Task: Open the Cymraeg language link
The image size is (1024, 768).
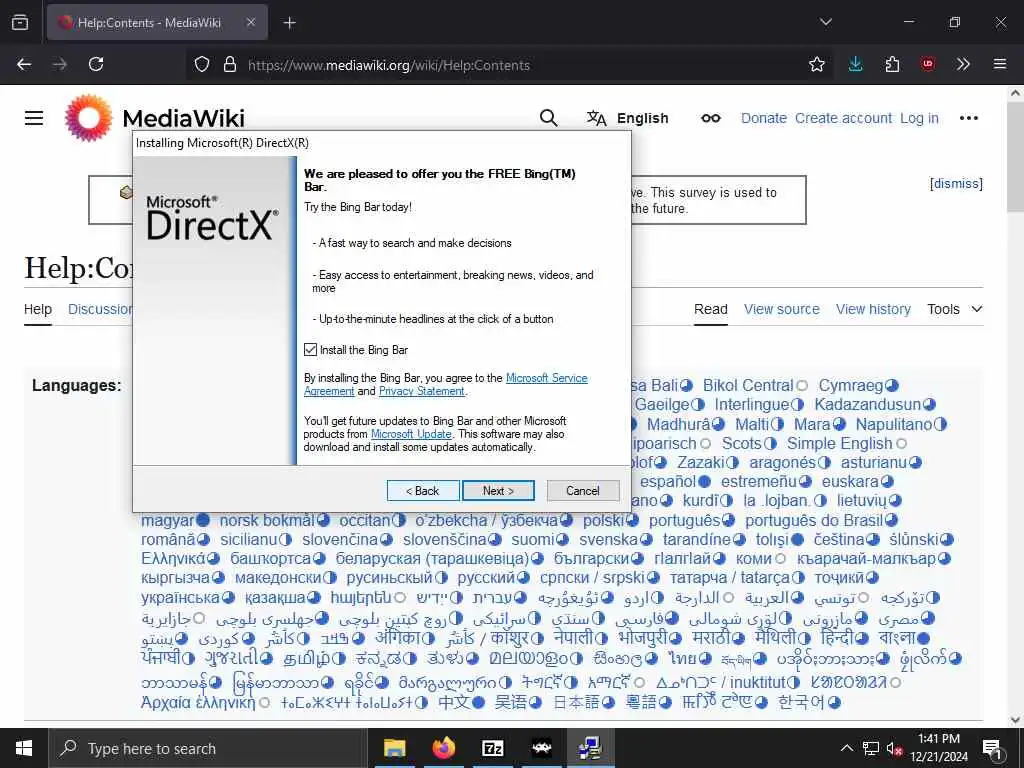Action: (x=851, y=386)
